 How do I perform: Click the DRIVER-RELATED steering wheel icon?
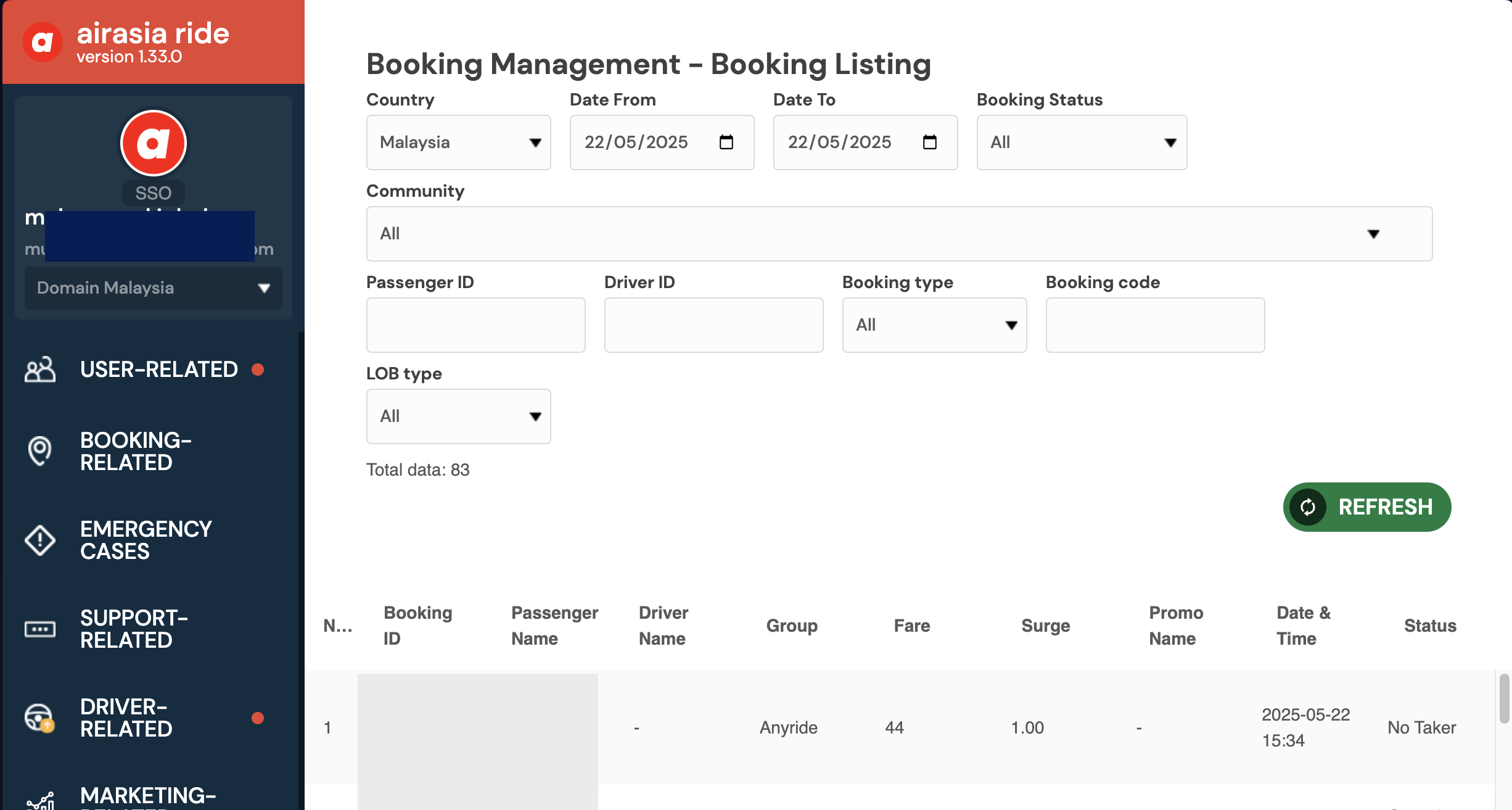point(40,718)
